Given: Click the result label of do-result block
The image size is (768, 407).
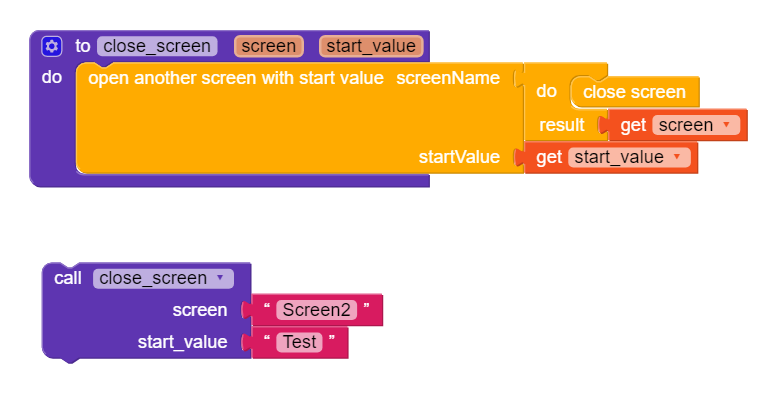Looking at the screenshot, I should [x=562, y=125].
